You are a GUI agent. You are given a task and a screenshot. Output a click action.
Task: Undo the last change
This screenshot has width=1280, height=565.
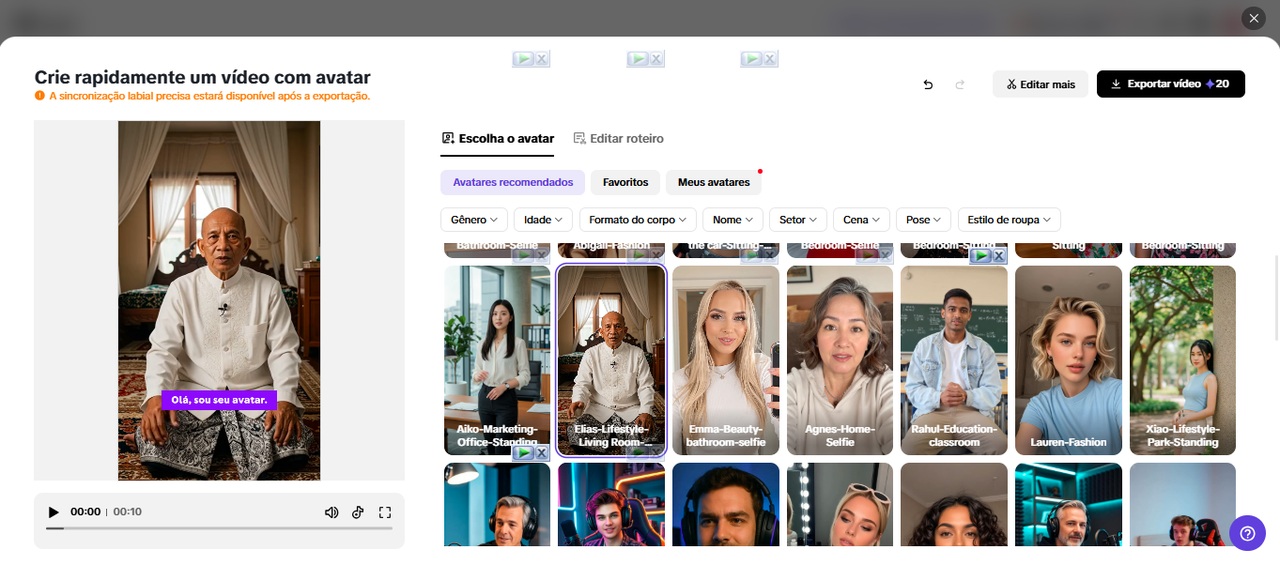(928, 85)
